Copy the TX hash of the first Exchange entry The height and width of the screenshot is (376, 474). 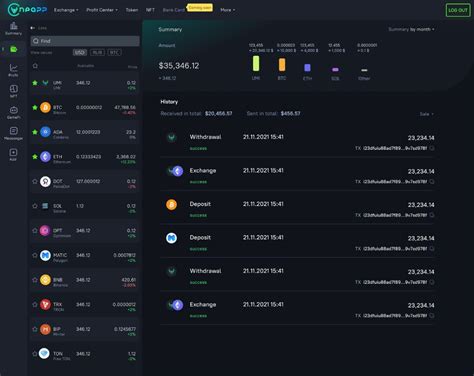click(x=432, y=182)
